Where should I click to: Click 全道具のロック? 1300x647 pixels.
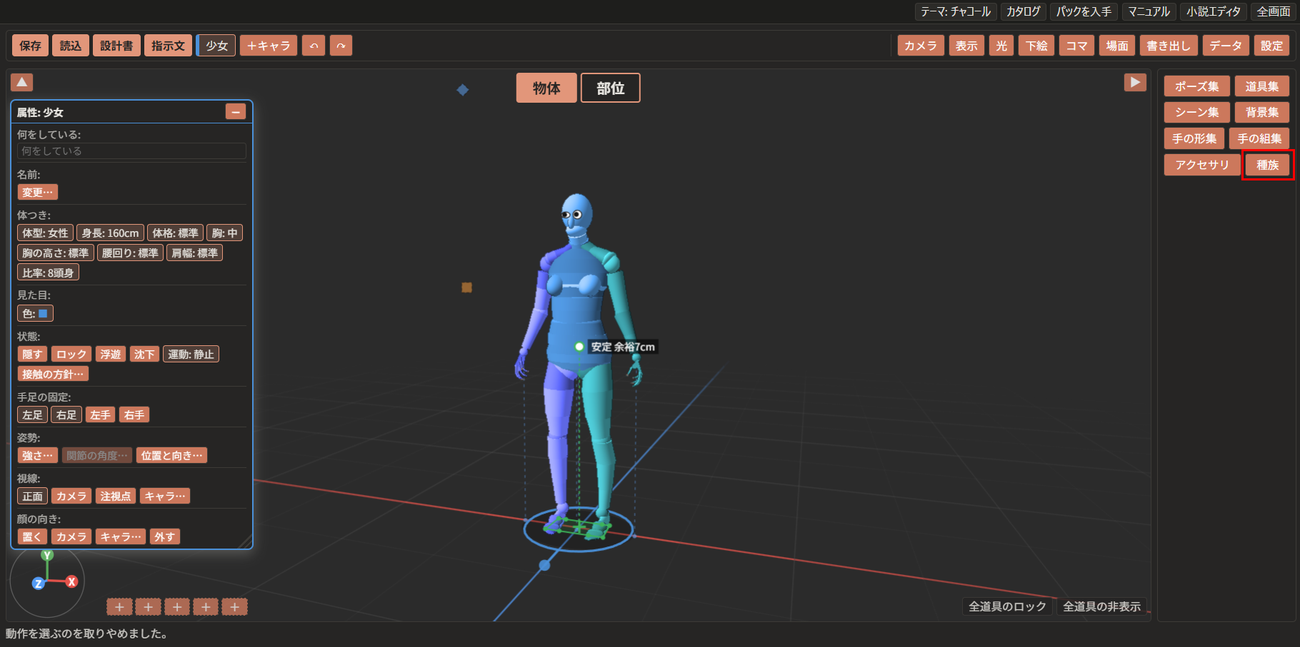[x=1008, y=606]
